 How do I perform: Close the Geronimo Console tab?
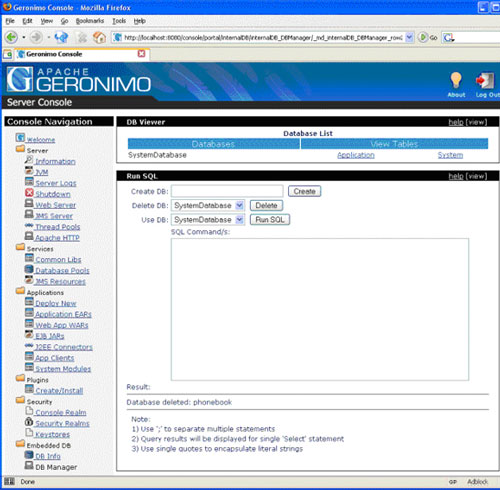coord(142,54)
